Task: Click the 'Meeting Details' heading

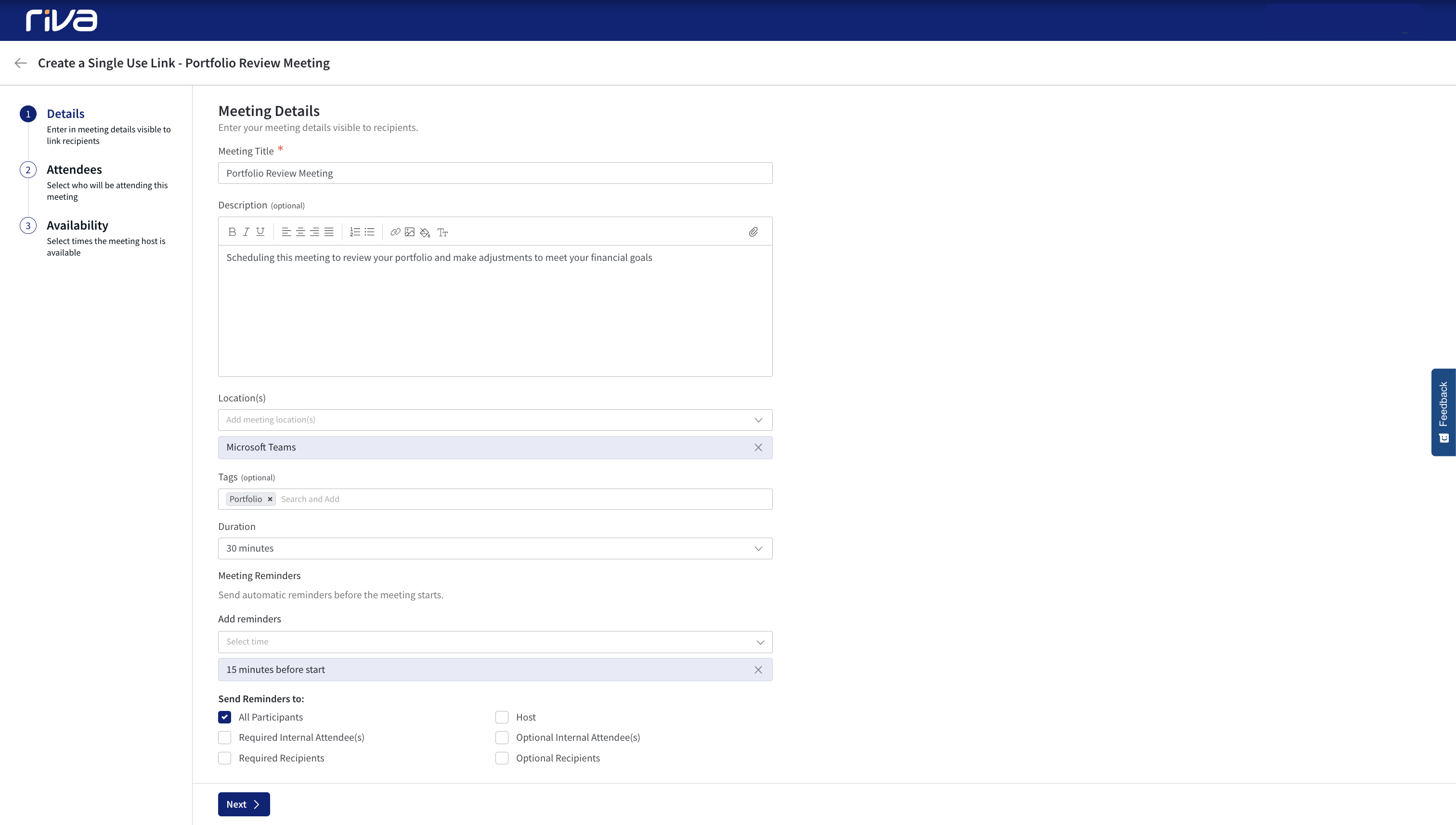Action: coord(269,111)
